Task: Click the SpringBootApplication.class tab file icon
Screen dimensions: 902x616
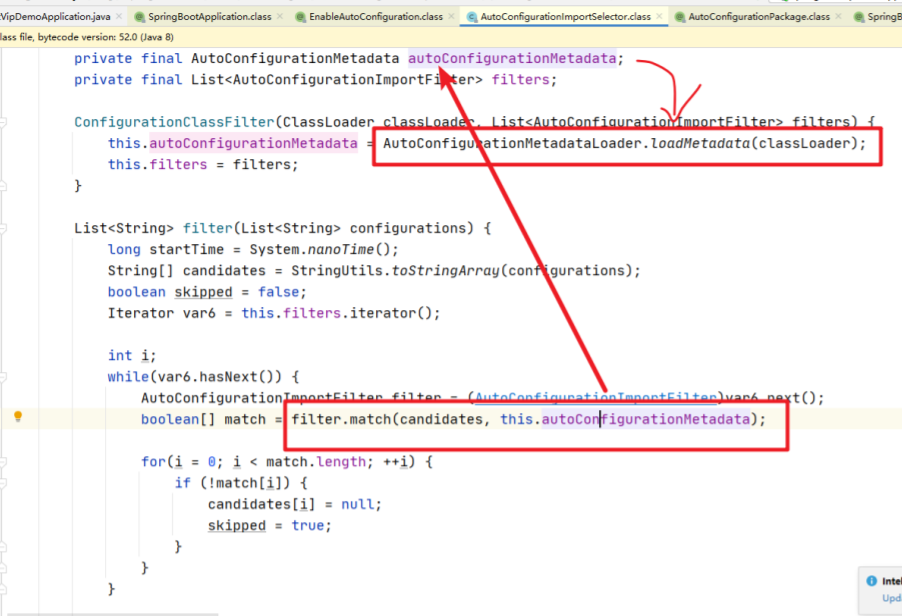Action: click(x=139, y=17)
